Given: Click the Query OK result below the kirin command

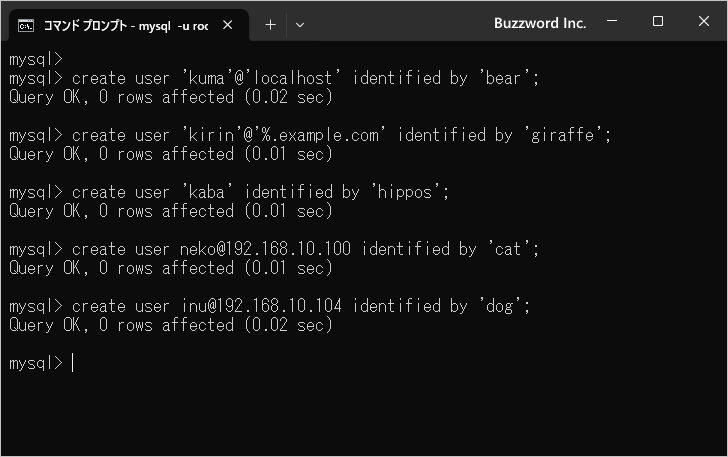Looking at the screenshot, I should click(171, 154).
